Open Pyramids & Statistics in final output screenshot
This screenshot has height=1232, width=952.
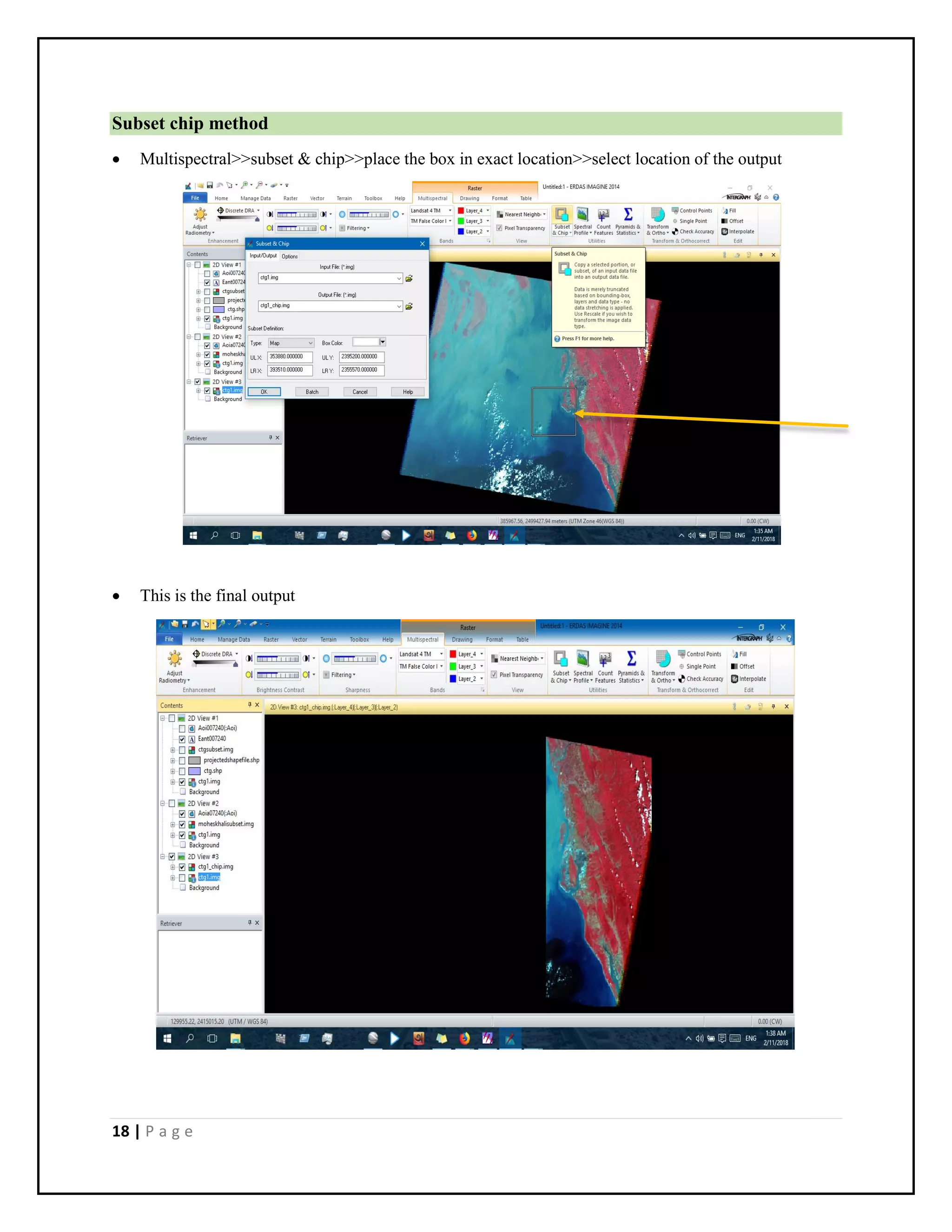[x=631, y=666]
